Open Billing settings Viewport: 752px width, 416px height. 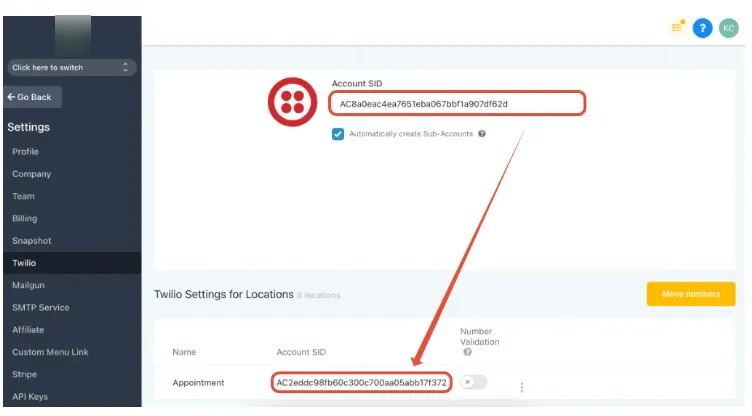24,218
